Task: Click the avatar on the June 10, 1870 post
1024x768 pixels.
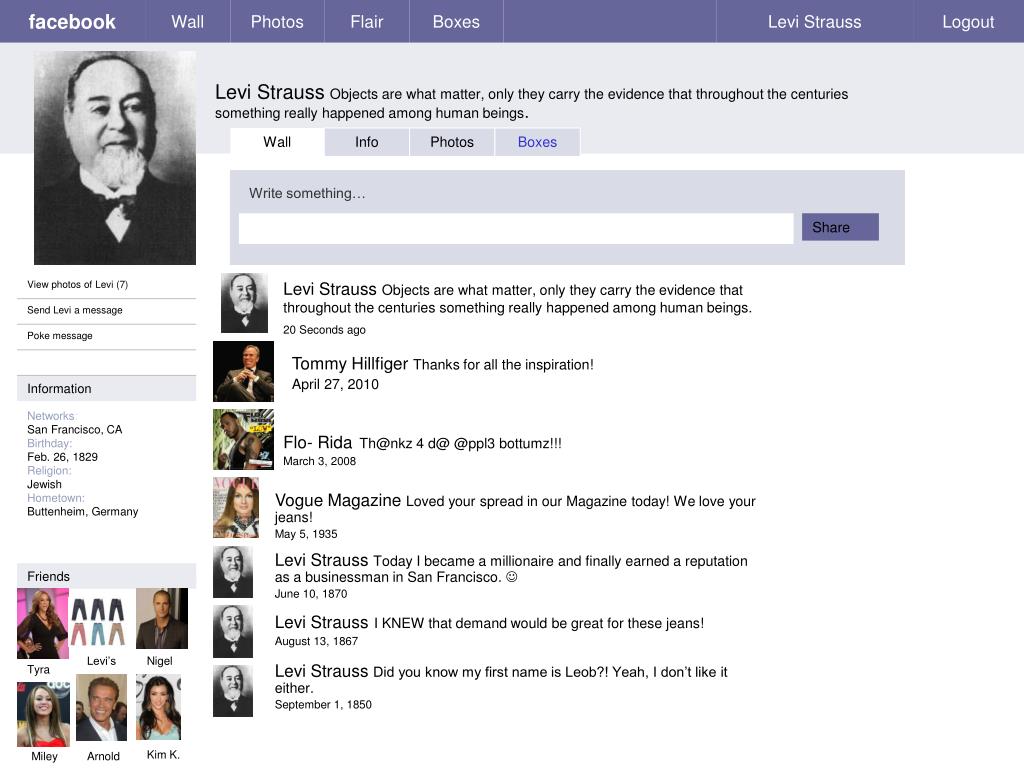Action: click(232, 572)
